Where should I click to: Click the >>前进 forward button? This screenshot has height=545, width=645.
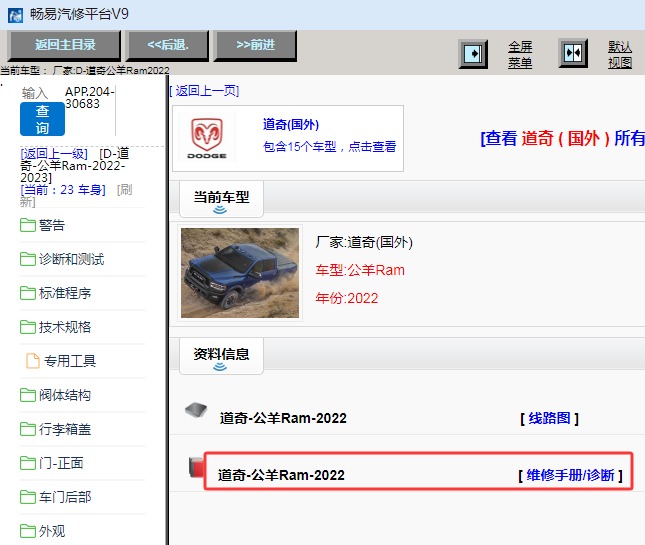click(x=255, y=45)
